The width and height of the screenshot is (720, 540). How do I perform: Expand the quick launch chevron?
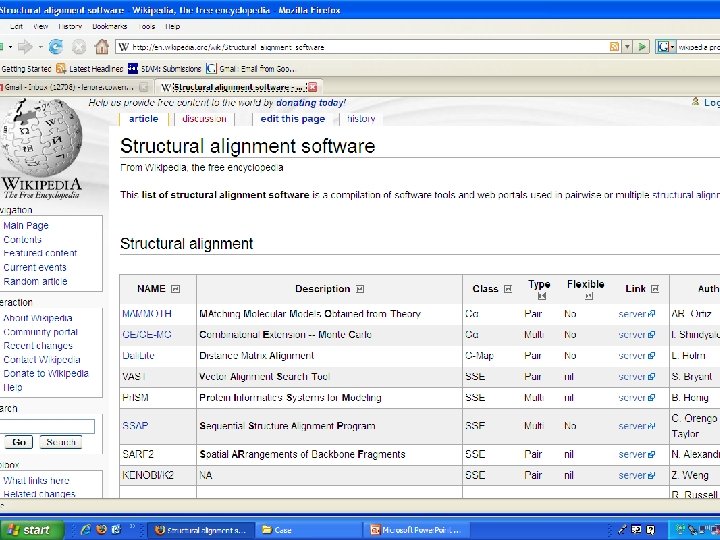132,527
